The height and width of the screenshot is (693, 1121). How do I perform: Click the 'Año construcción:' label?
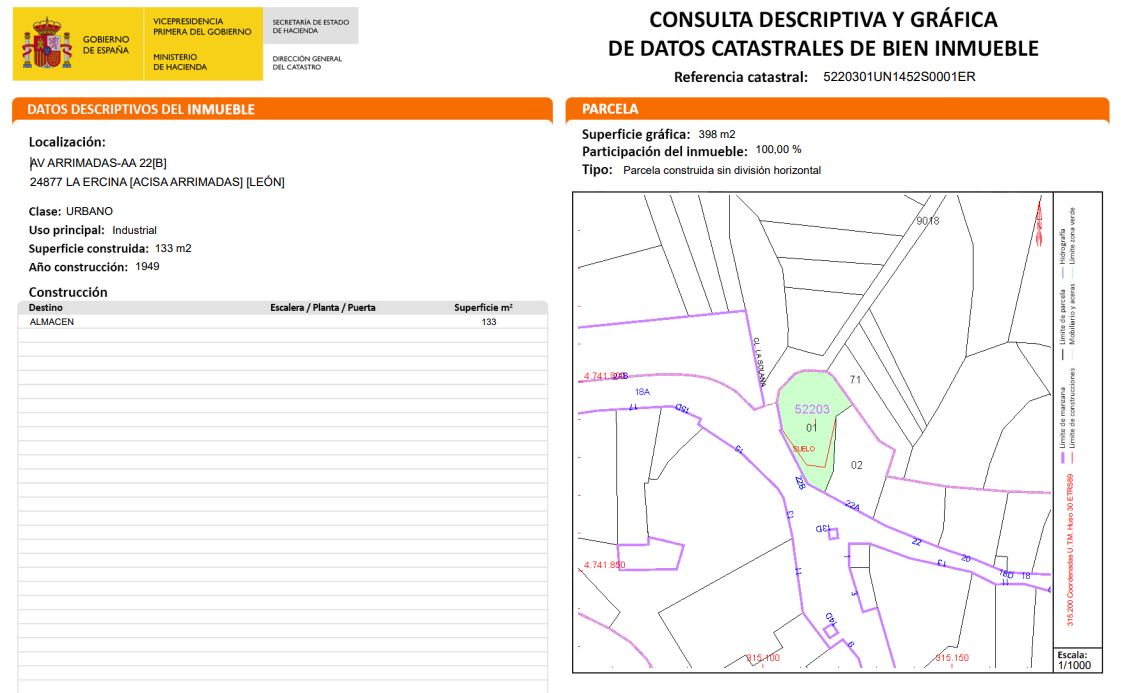point(78,267)
